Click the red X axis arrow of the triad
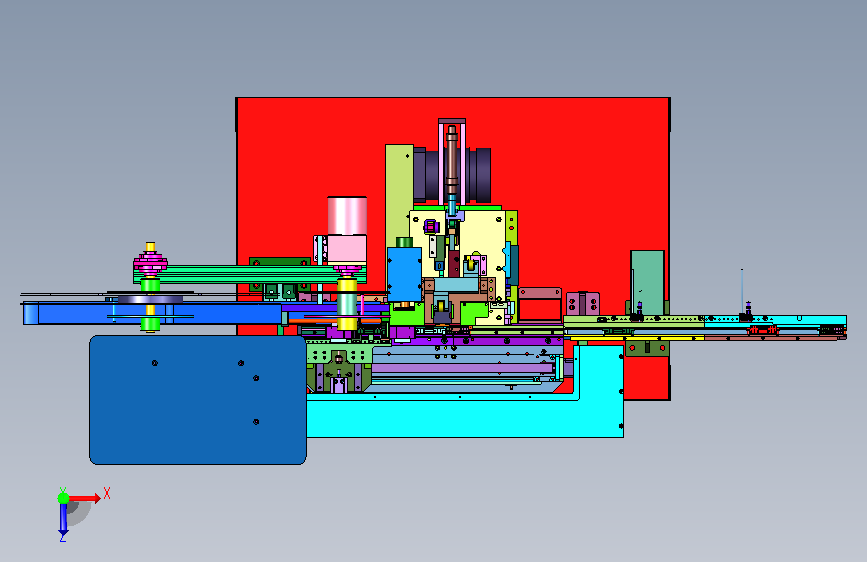 tap(84, 498)
